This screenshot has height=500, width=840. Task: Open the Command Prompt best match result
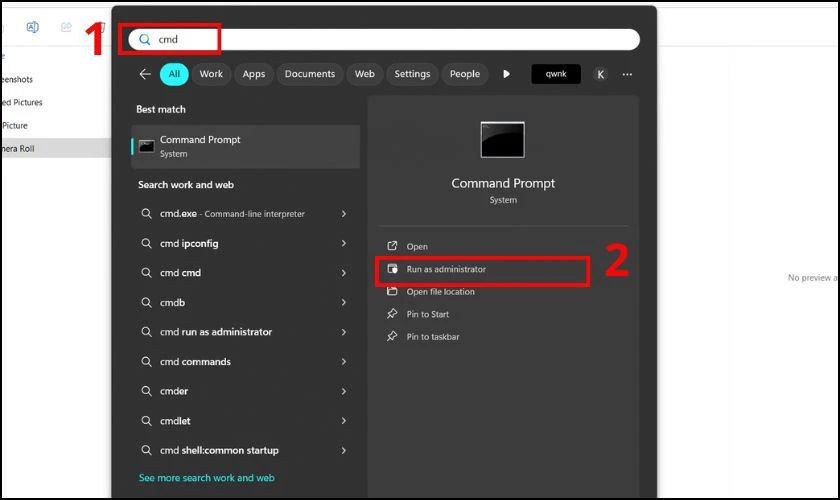pos(245,146)
